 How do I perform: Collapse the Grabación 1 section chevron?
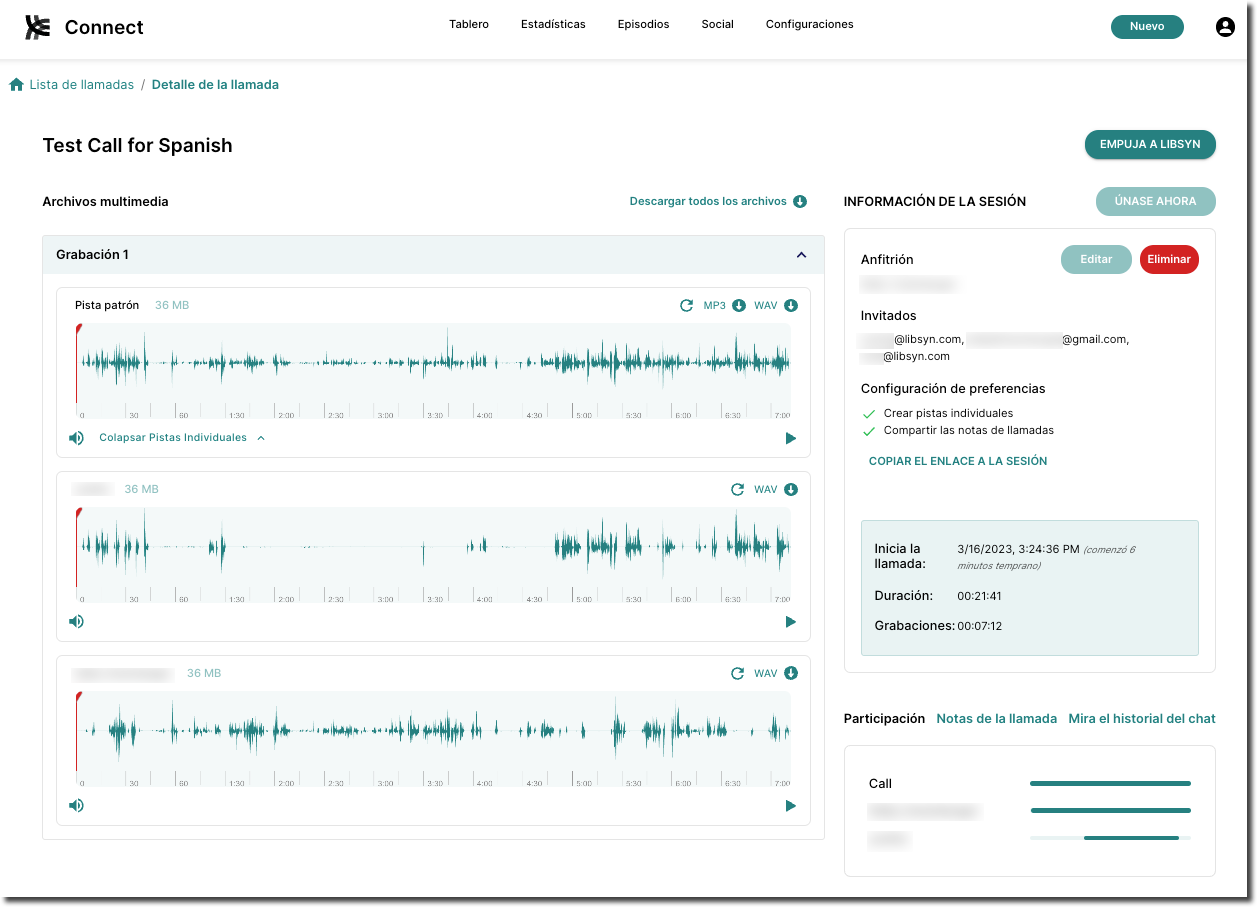pyautogui.click(x=801, y=255)
